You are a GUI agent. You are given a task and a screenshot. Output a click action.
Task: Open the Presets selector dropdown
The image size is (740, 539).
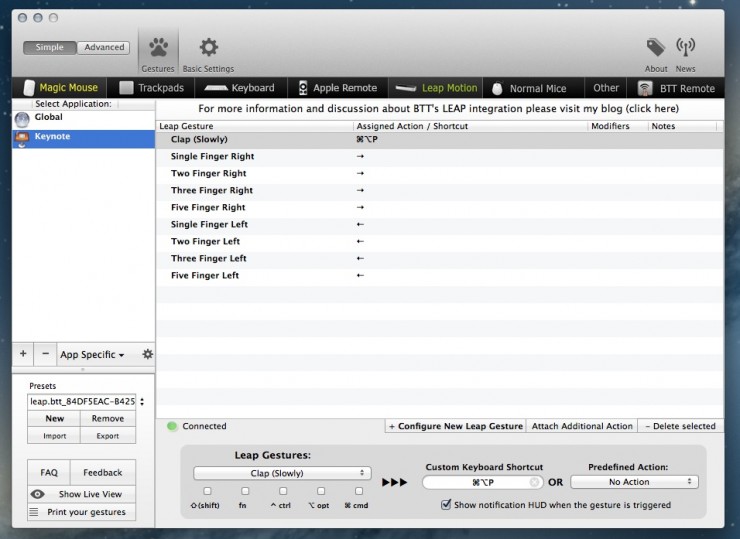tap(85, 402)
